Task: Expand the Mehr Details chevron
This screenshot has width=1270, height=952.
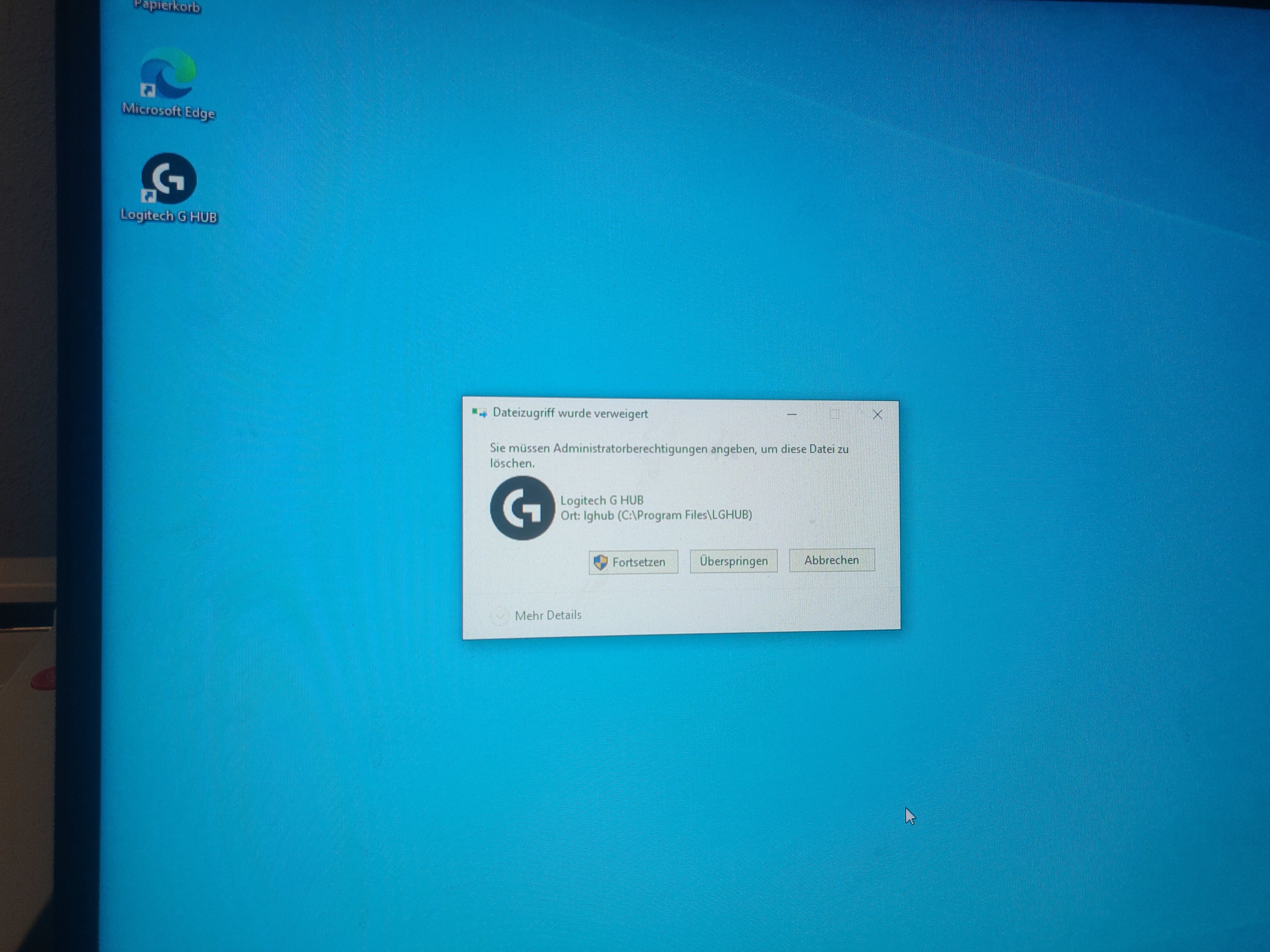Action: click(x=499, y=616)
